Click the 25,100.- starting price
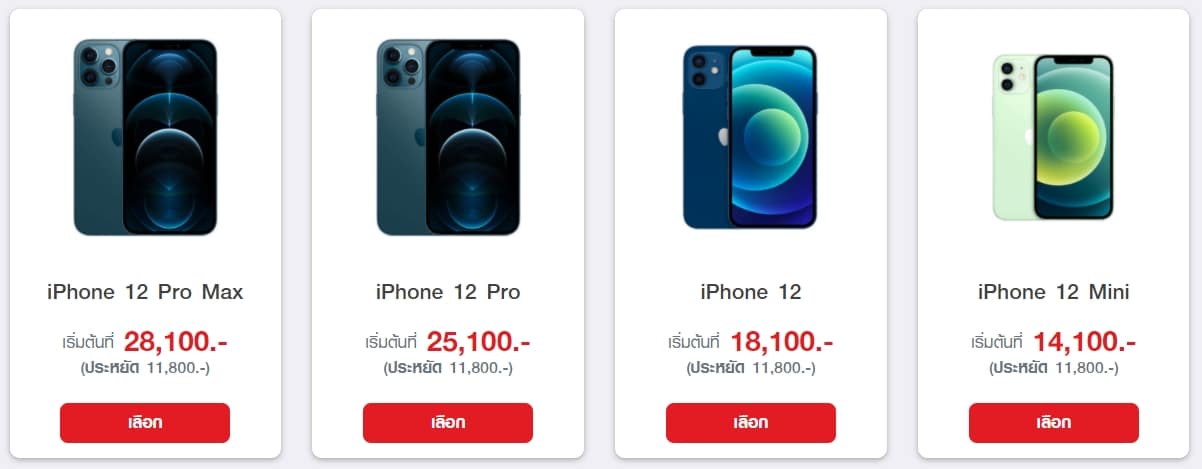The width and height of the screenshot is (1202, 469). point(479,342)
